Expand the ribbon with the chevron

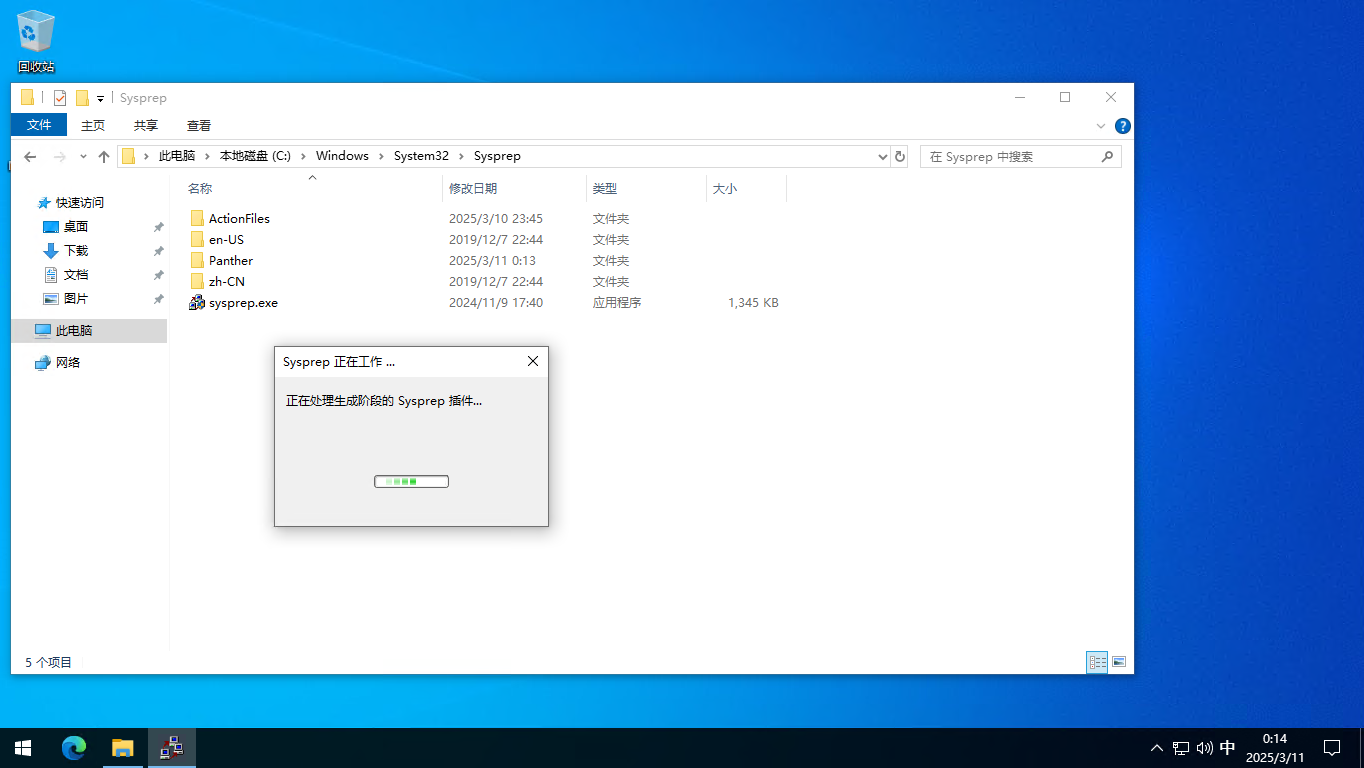tap(1101, 126)
